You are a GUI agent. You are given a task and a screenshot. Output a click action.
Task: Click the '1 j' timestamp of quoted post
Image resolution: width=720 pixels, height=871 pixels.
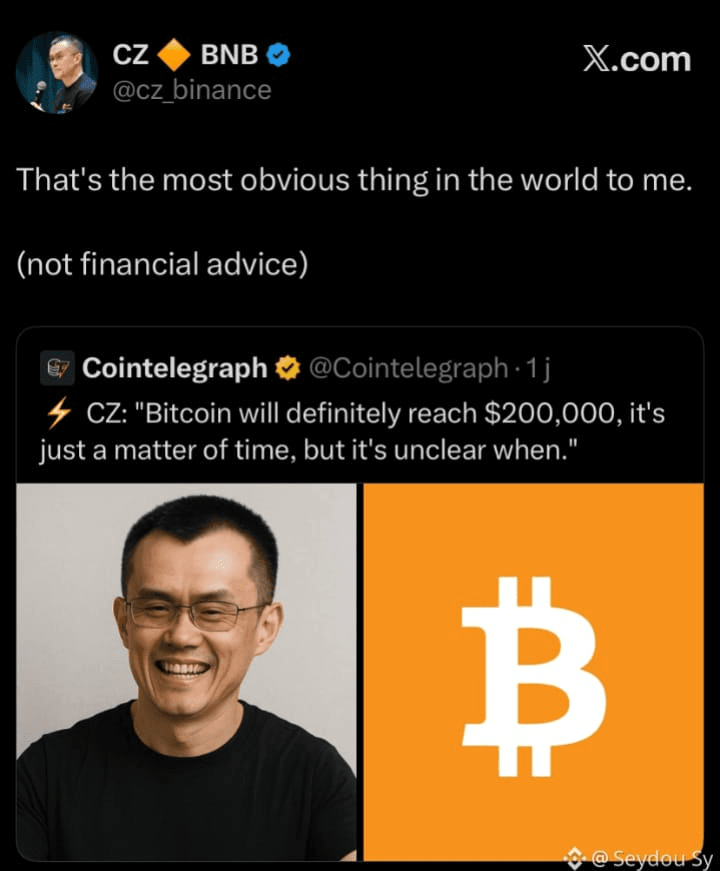pos(538,368)
